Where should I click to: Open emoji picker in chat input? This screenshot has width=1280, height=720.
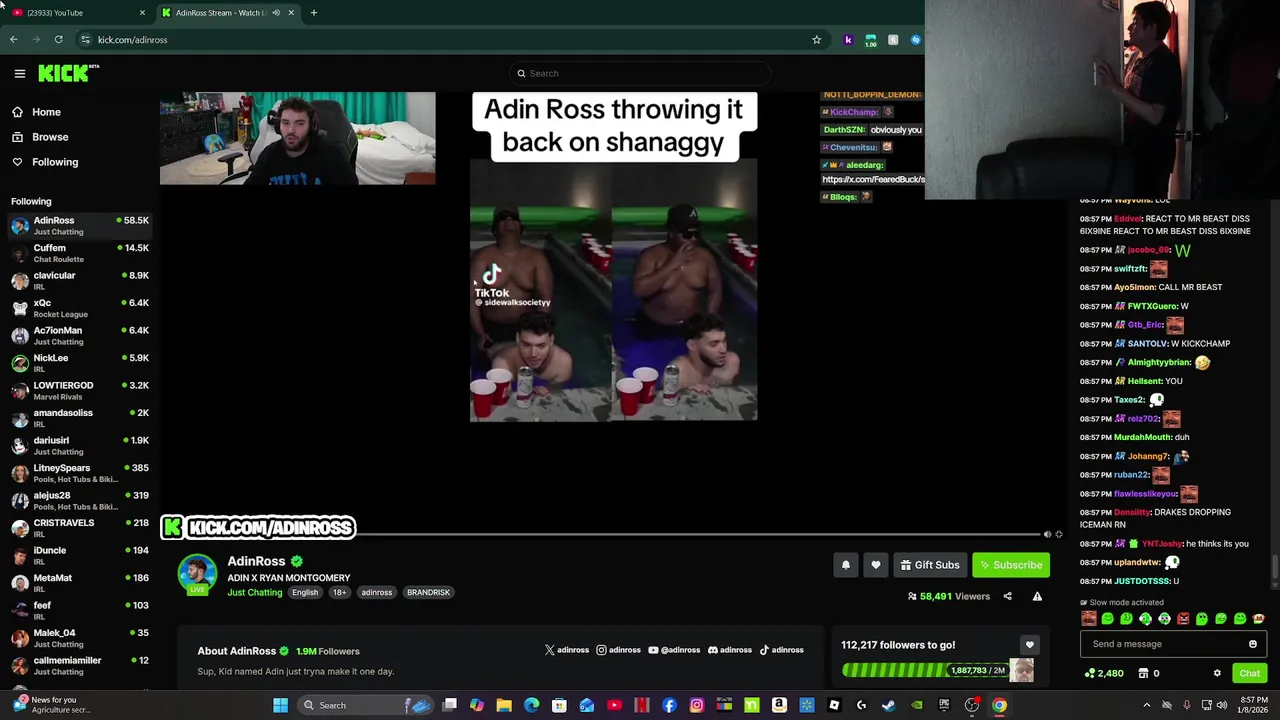click(x=1253, y=644)
